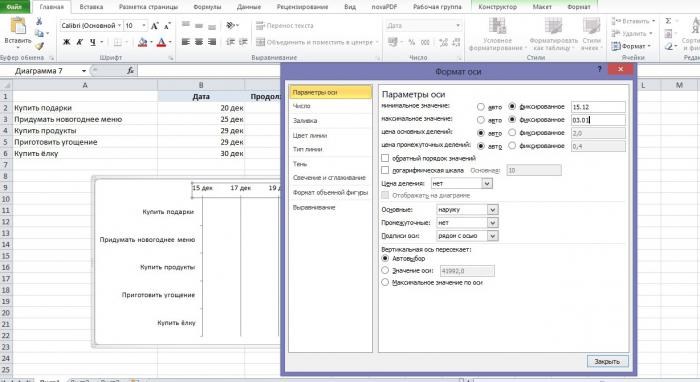Open the Тень section in dialog sidebar
This screenshot has width=700, height=382.
[330, 164]
